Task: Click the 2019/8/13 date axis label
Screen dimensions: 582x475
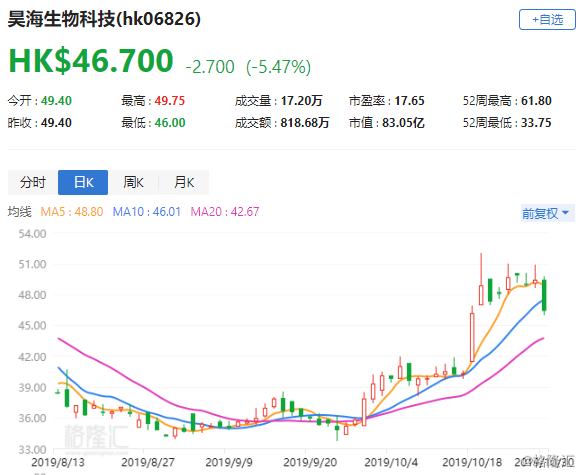Action: pos(58,462)
